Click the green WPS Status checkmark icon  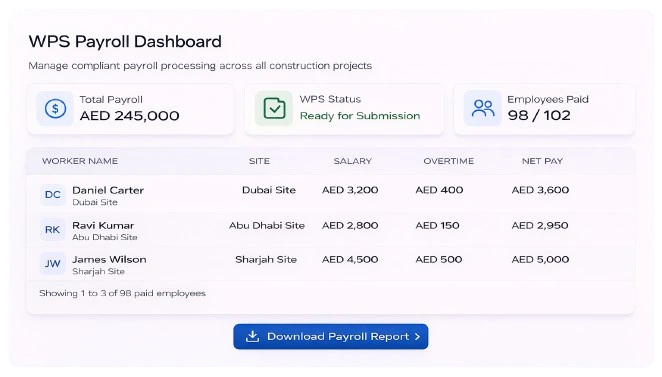274,108
